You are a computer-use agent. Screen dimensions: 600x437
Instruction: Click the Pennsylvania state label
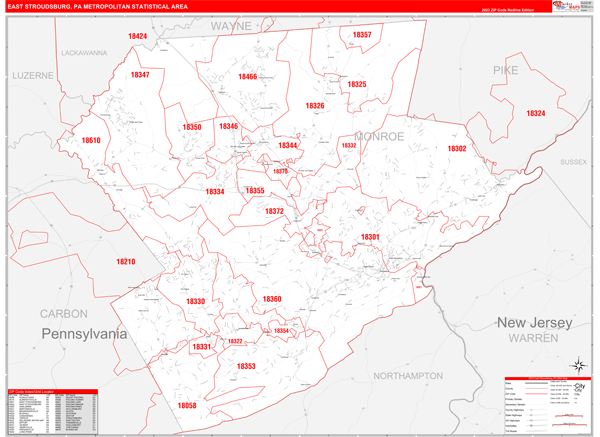click(84, 334)
